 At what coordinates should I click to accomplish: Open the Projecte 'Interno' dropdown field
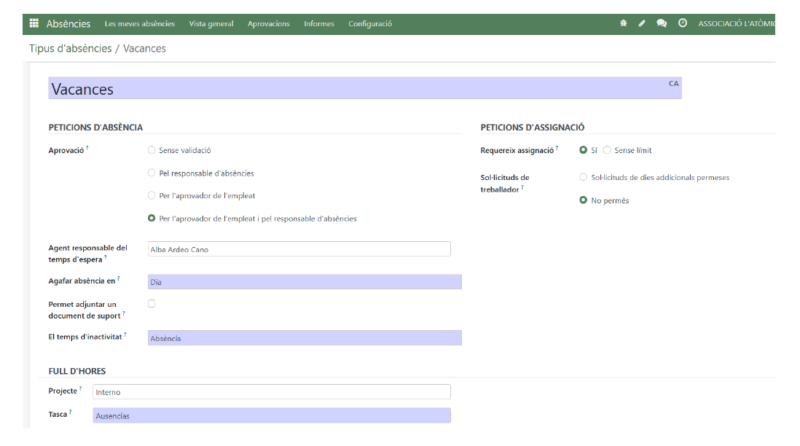(270, 392)
